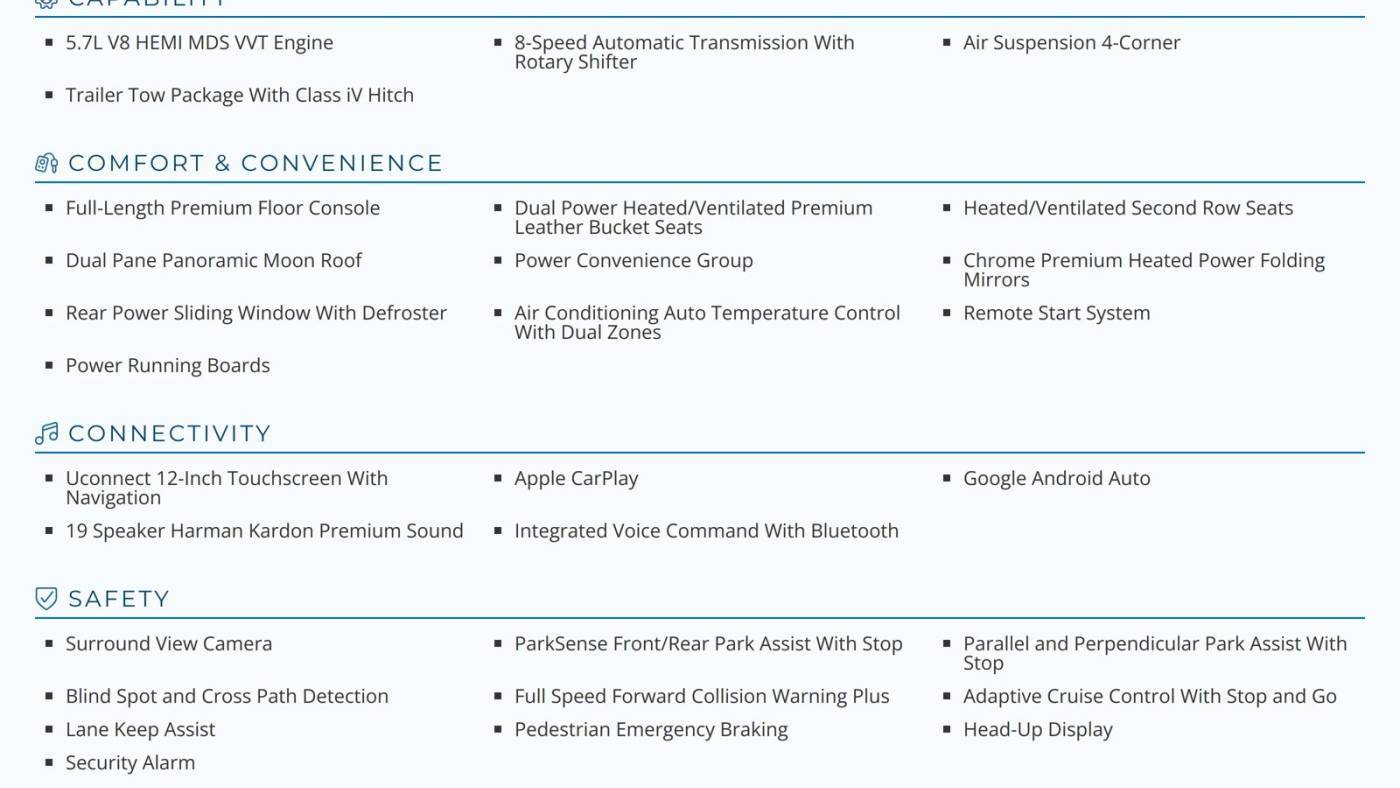The height and width of the screenshot is (788, 1400).
Task: Click Dual Pane Panoramic Moon Roof entry
Action: pos(213,260)
